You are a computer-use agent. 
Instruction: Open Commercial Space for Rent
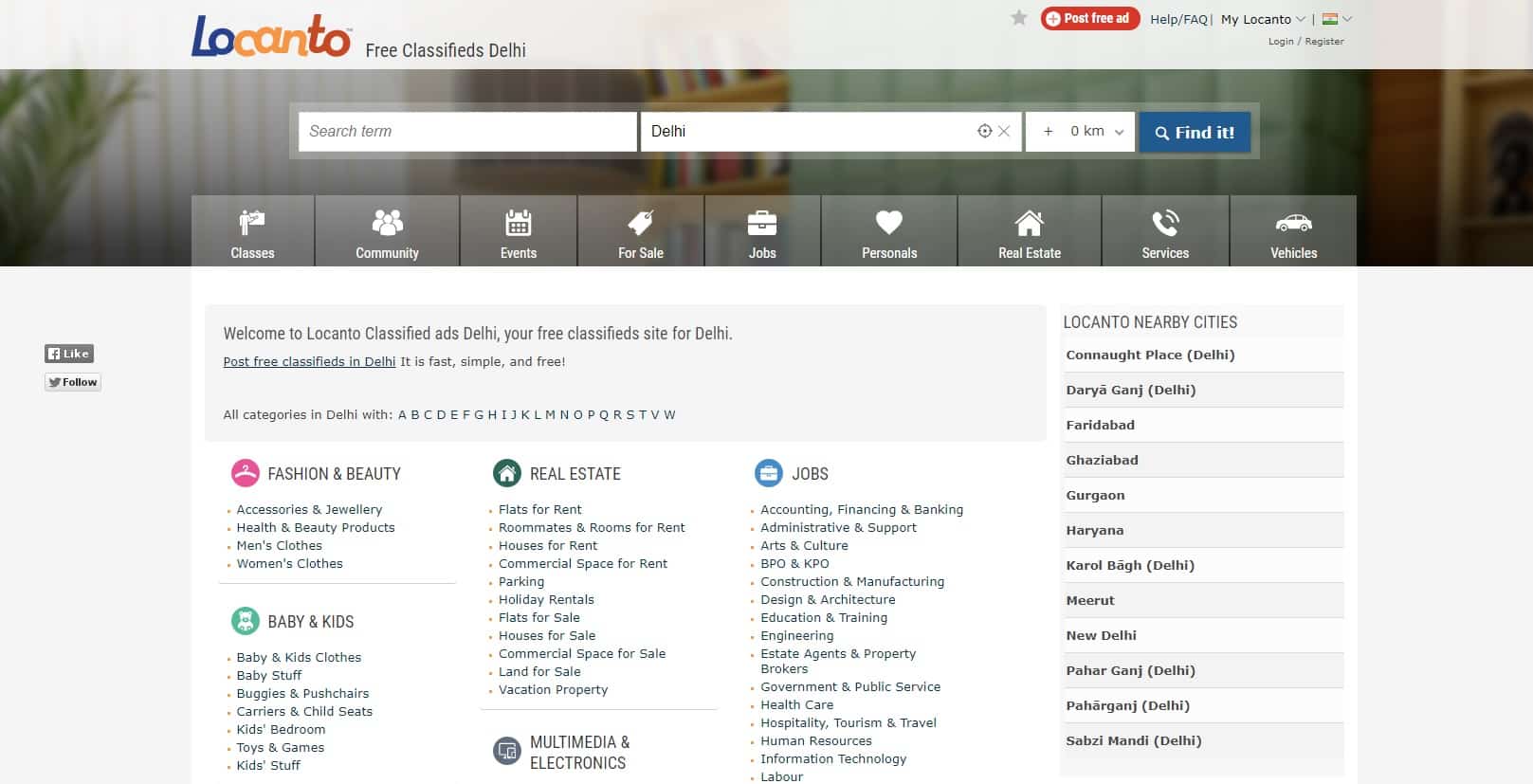[583, 563]
